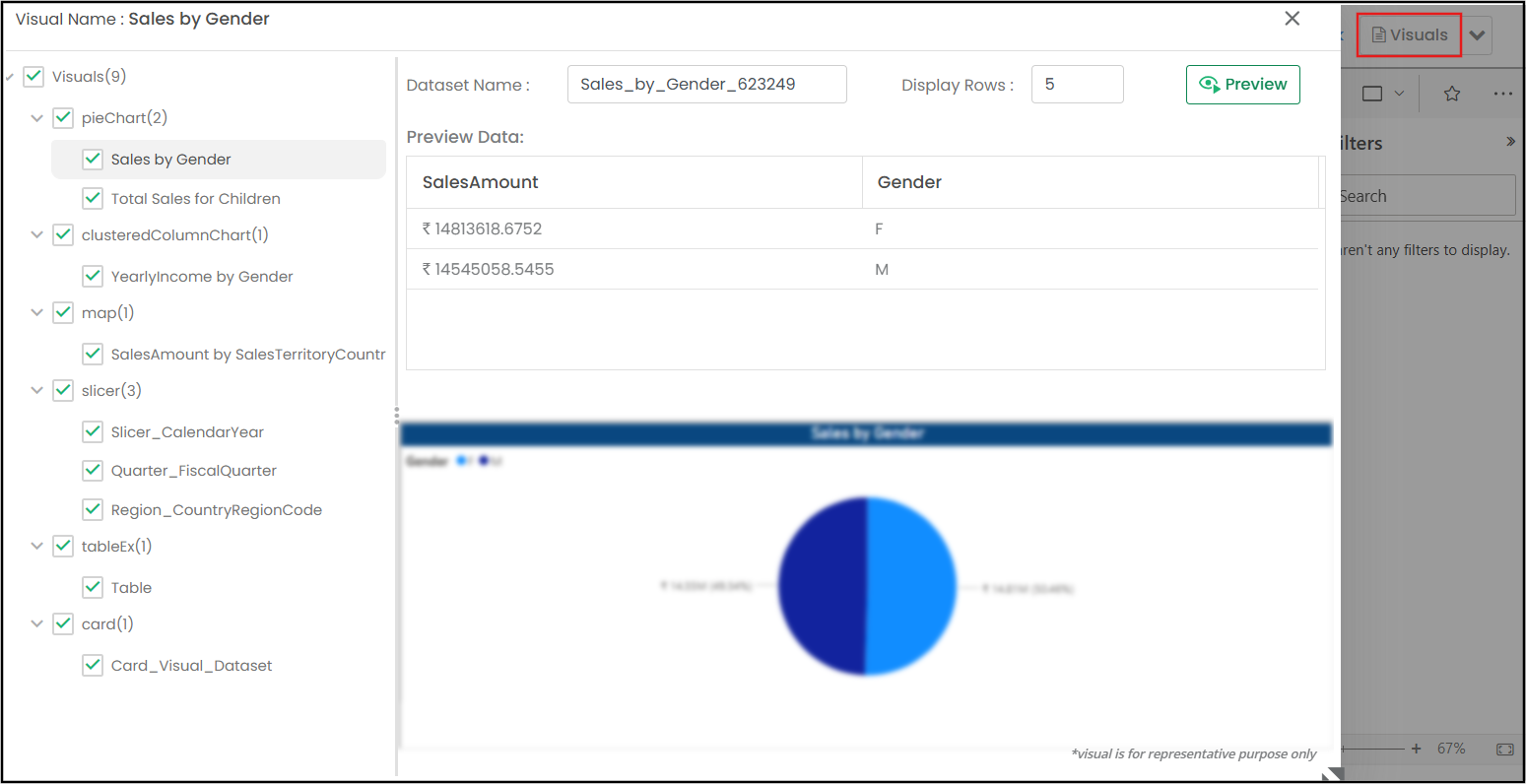
Task: Collapse the tableEx(1) tree node
Action: click(x=37, y=547)
